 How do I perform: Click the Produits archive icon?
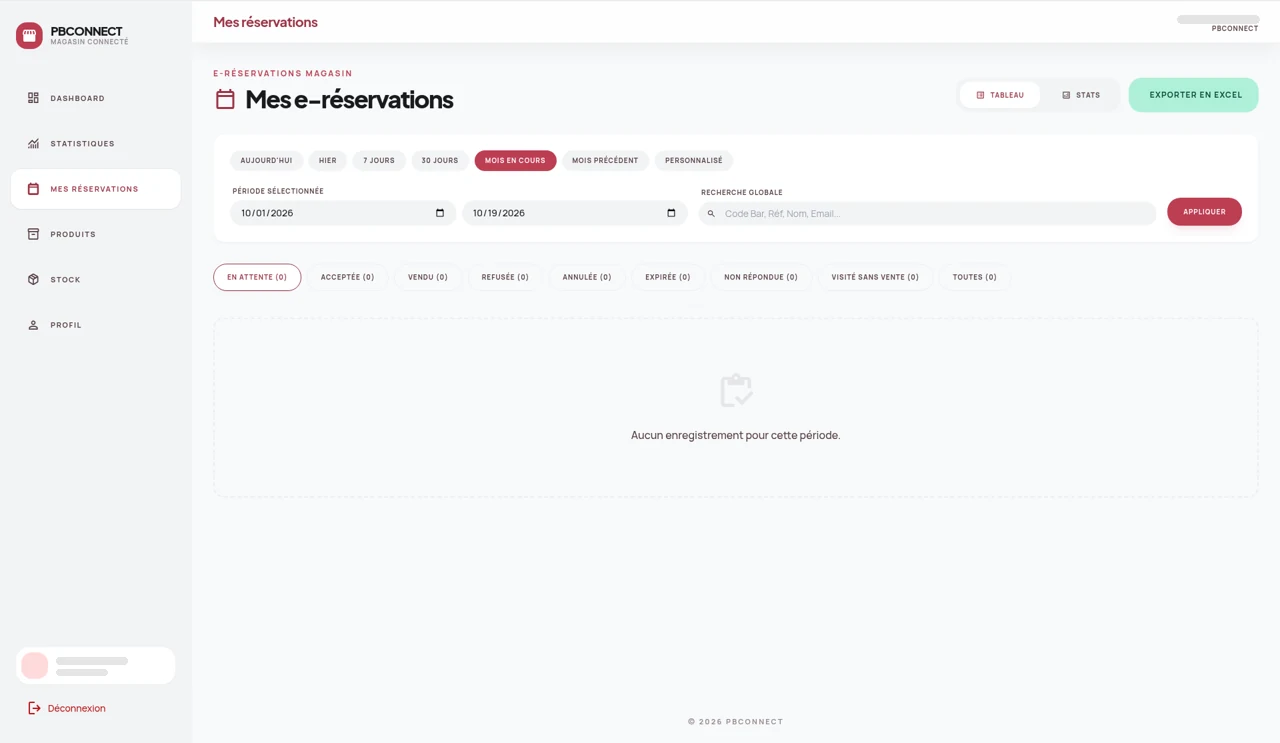pos(33,234)
